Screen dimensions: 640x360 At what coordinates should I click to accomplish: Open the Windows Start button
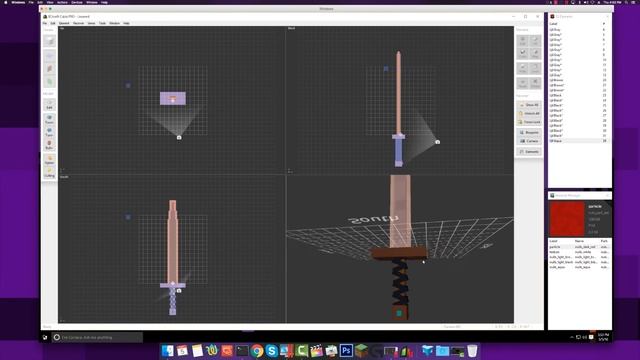(x=45, y=338)
